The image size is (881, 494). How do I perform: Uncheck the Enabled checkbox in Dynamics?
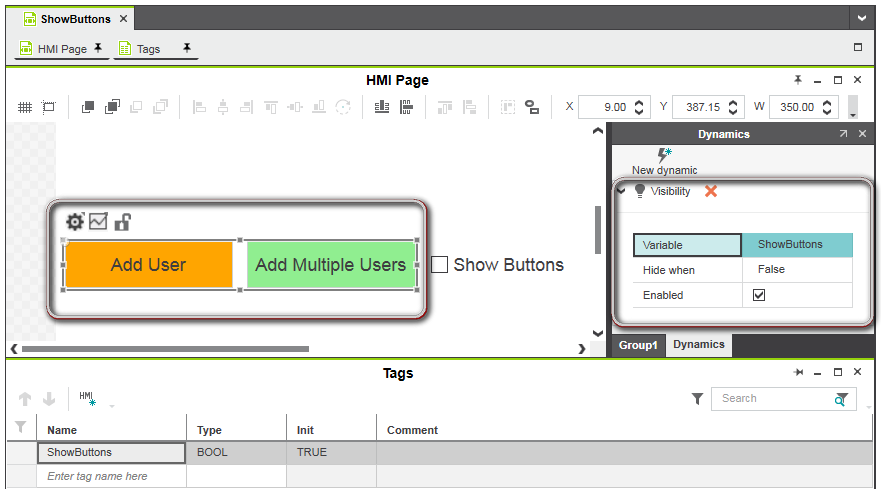(758, 295)
